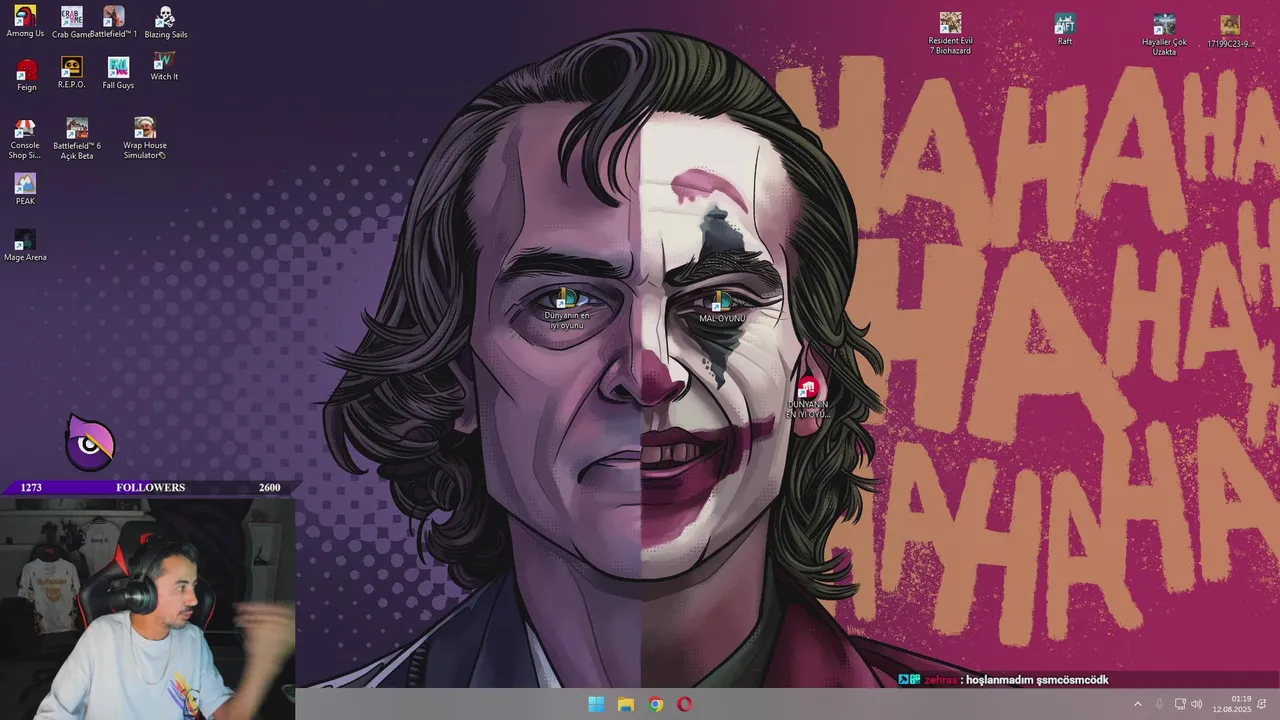
Task: Select the Blazing Sails desktop icon
Action: pyautogui.click(x=166, y=22)
